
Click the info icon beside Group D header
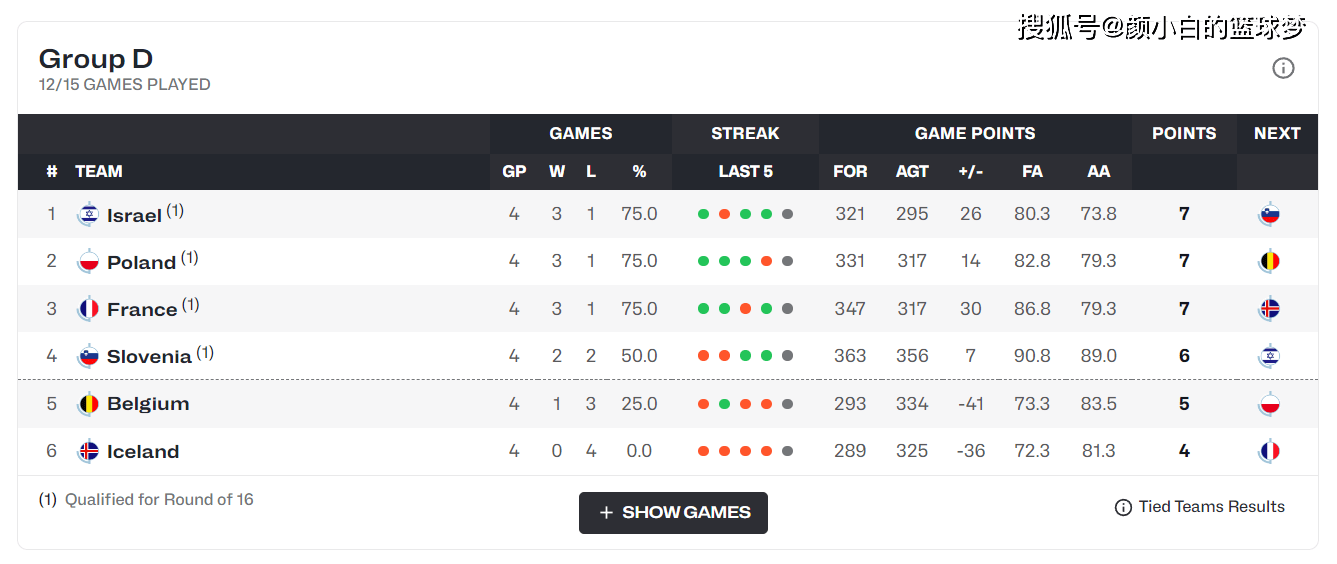coord(1283,68)
